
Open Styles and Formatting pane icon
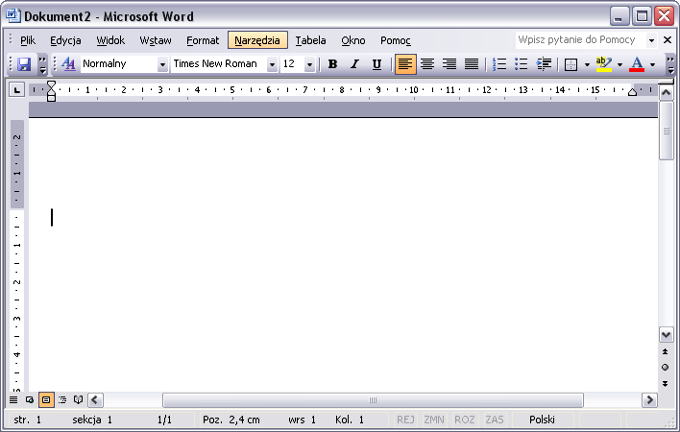69,64
